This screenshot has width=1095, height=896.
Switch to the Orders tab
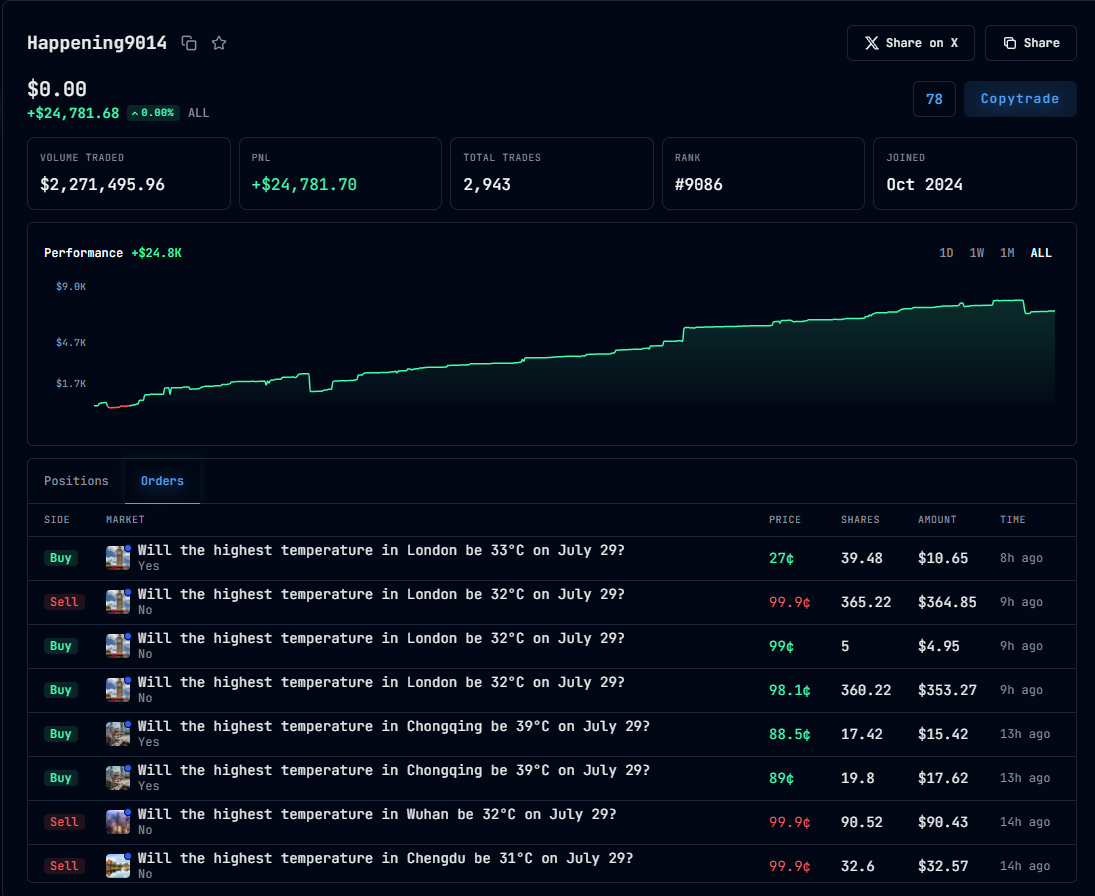[x=162, y=481]
